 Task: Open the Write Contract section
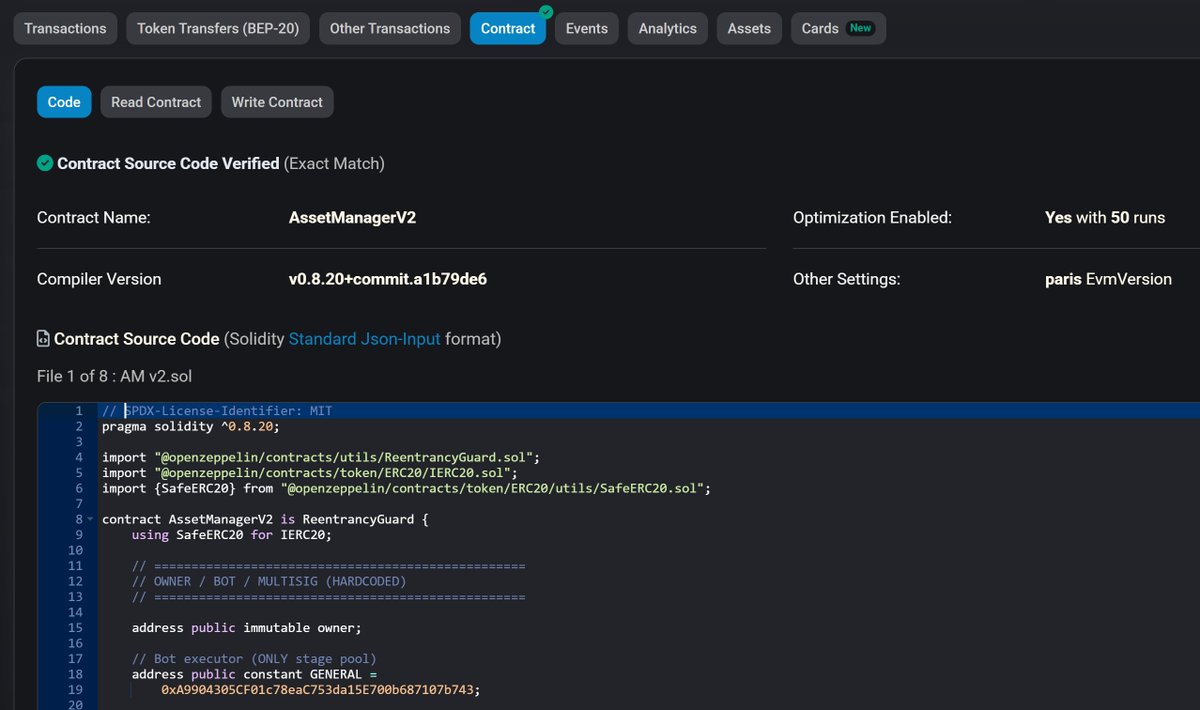click(277, 102)
